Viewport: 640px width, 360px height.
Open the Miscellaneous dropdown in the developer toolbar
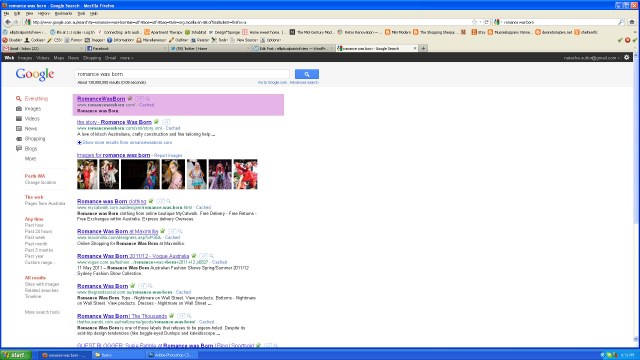[x=151, y=40]
